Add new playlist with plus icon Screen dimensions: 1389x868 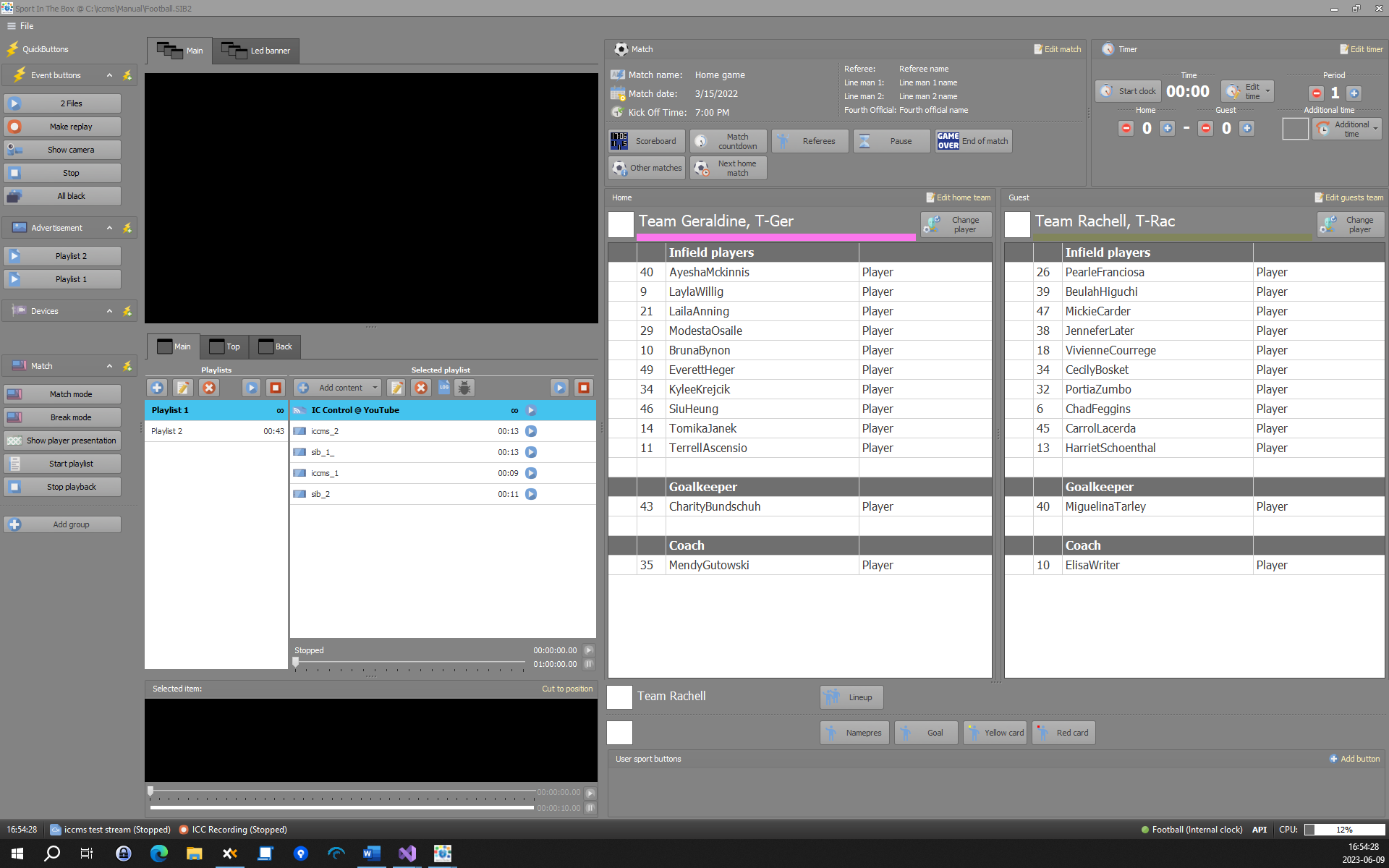coord(157,388)
